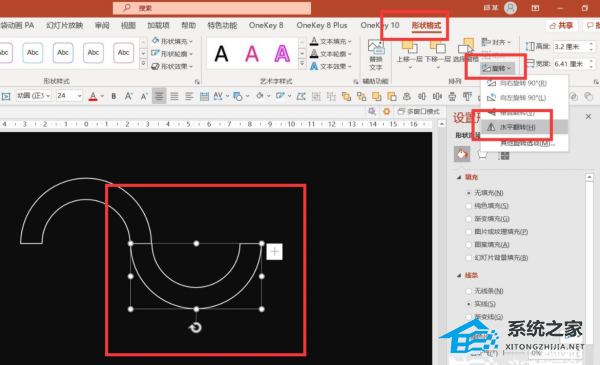Select Picture or texture fill (图片或纹理填充)

pyautogui.click(x=468, y=232)
